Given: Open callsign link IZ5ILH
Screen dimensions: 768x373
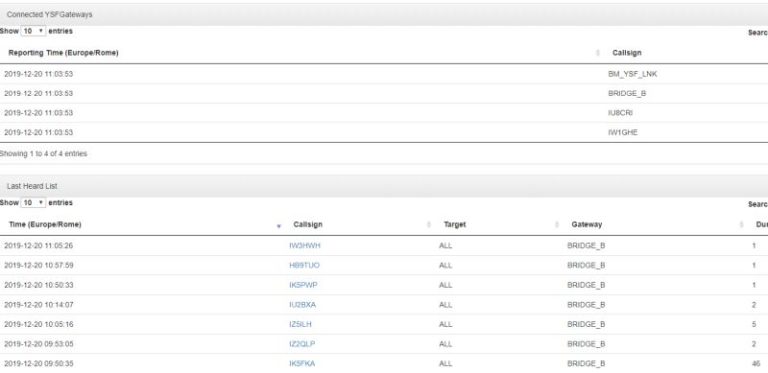Looking at the screenshot, I should (x=300, y=324).
